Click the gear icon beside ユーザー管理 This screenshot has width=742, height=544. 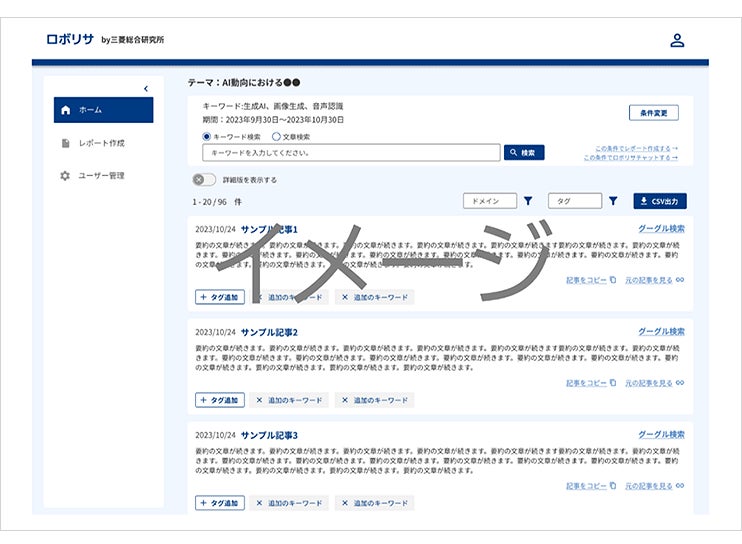tap(65, 175)
